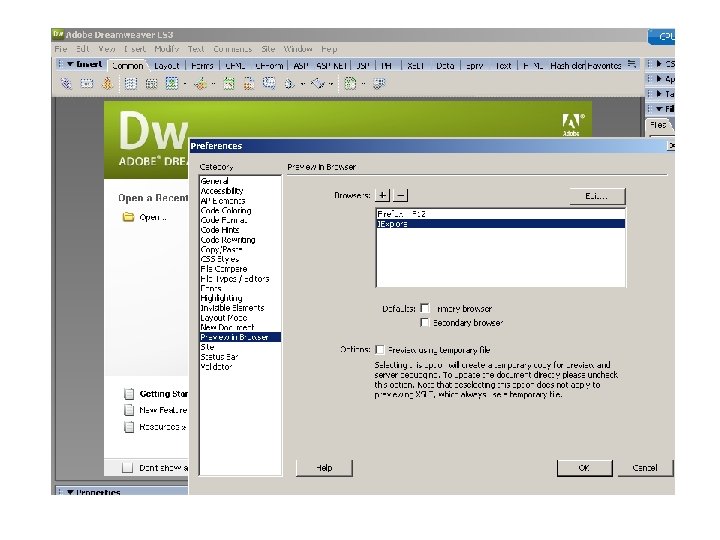Screen dimensions: 720x540
Task: Collapse the Files panel group
Action: 659,109
